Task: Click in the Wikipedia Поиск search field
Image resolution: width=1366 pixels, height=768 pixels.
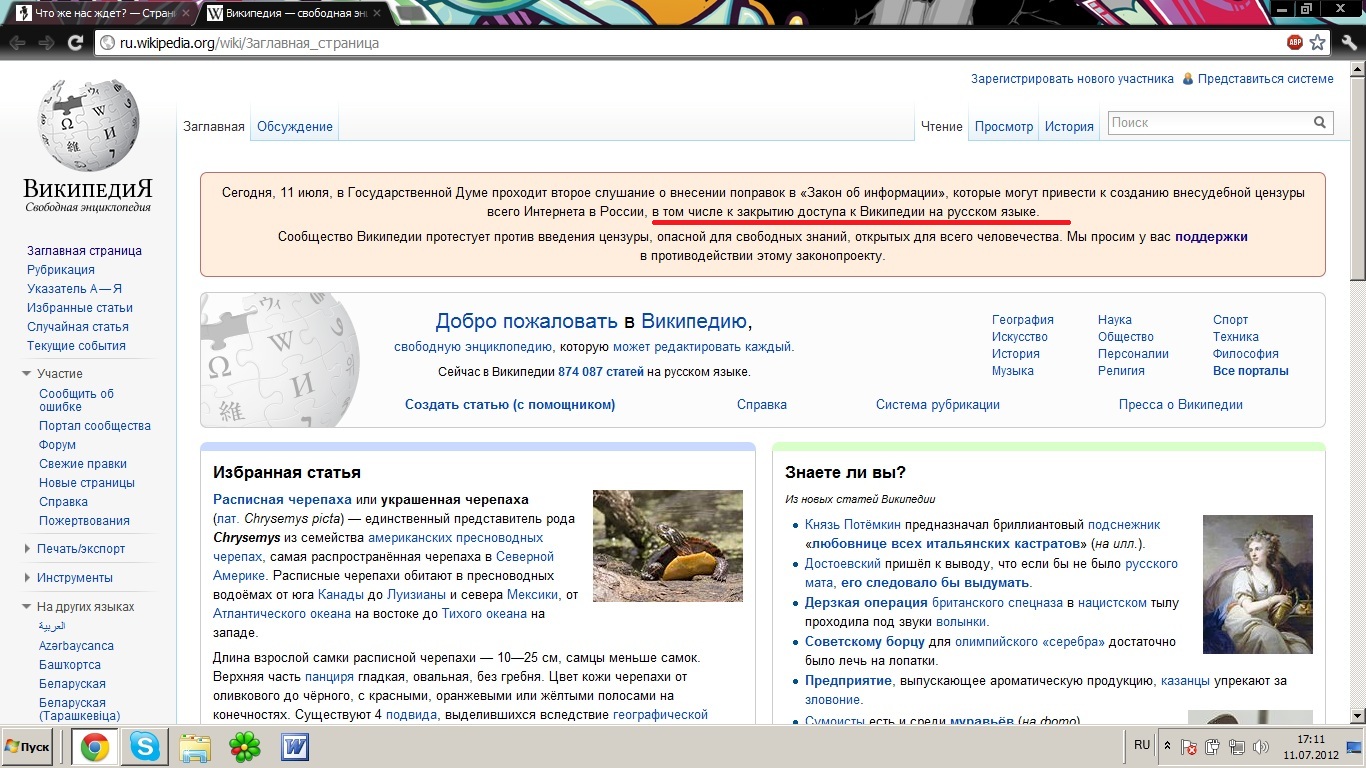Action: pos(1208,123)
